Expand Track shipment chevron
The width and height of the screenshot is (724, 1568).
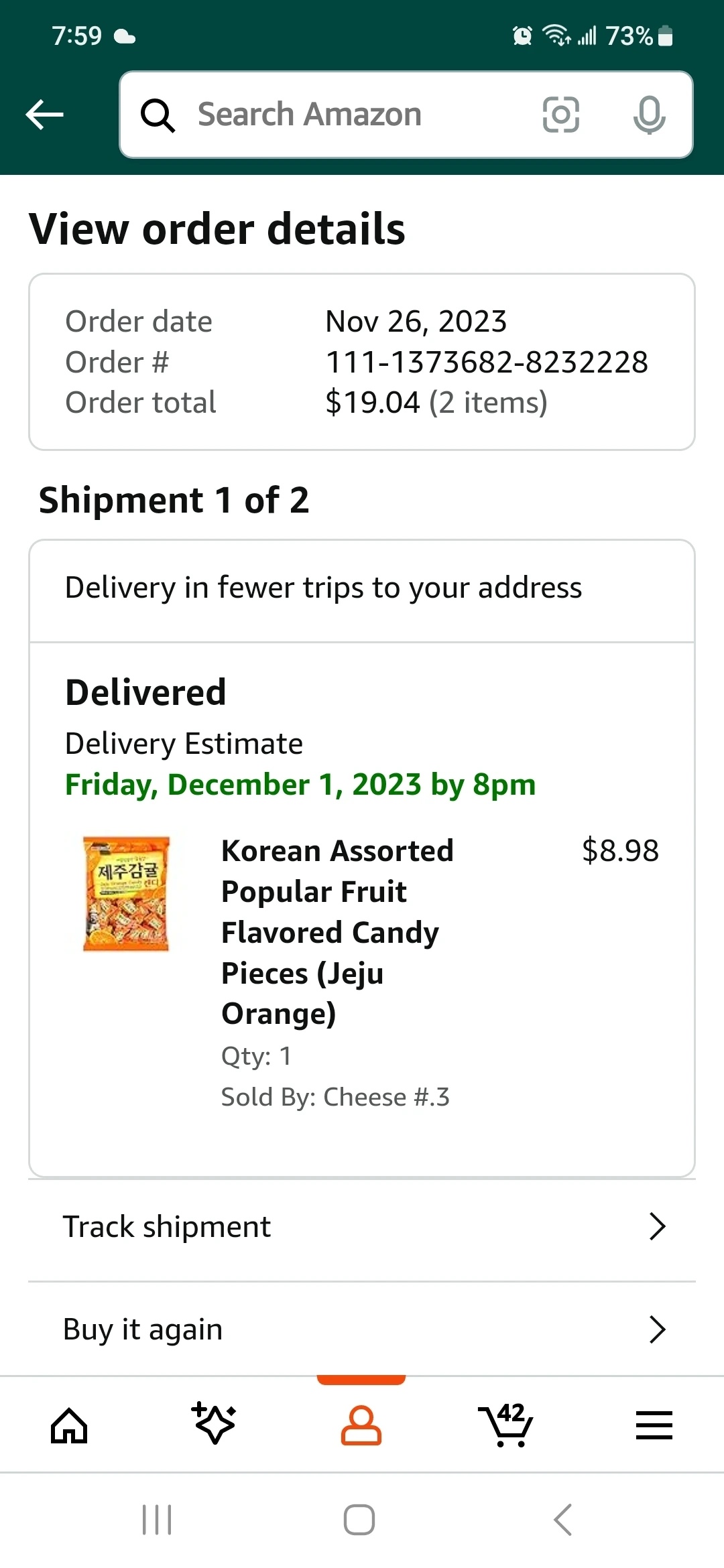point(657,1227)
